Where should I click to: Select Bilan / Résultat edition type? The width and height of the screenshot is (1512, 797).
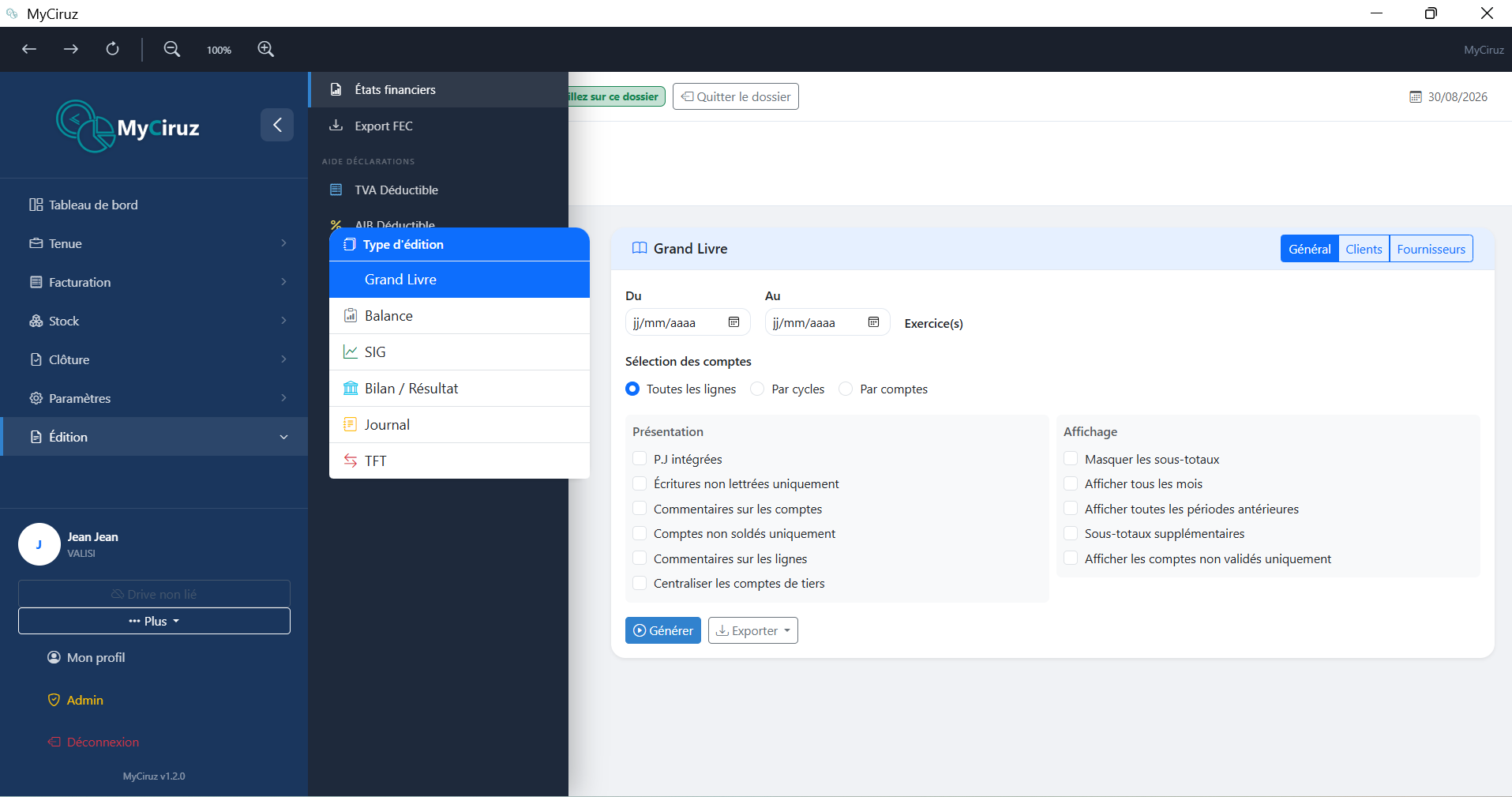tap(460, 389)
